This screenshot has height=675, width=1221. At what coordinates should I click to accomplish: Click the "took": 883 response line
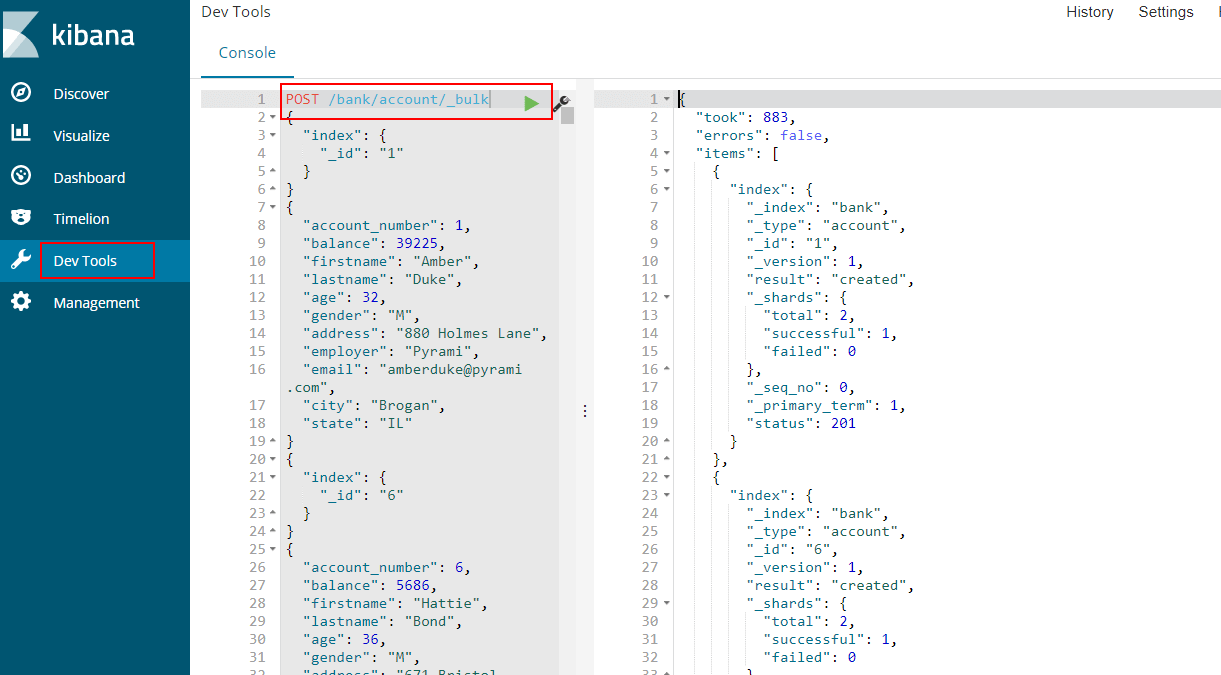click(745, 117)
